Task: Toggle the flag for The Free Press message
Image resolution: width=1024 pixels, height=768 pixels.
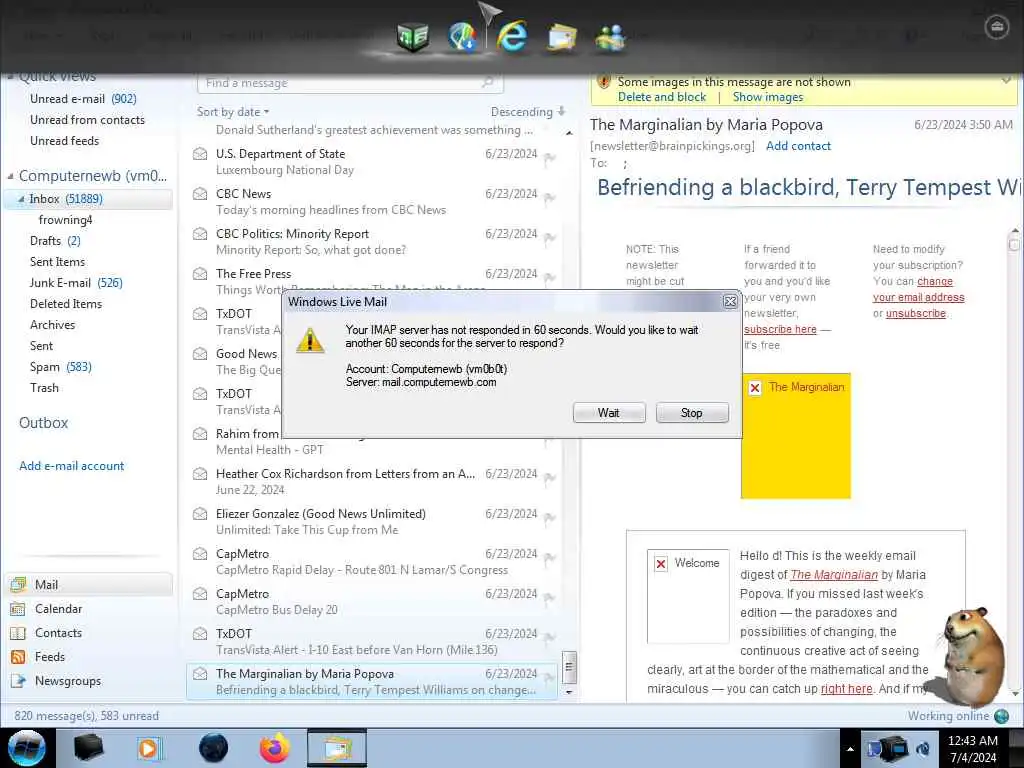Action: pyautogui.click(x=550, y=278)
